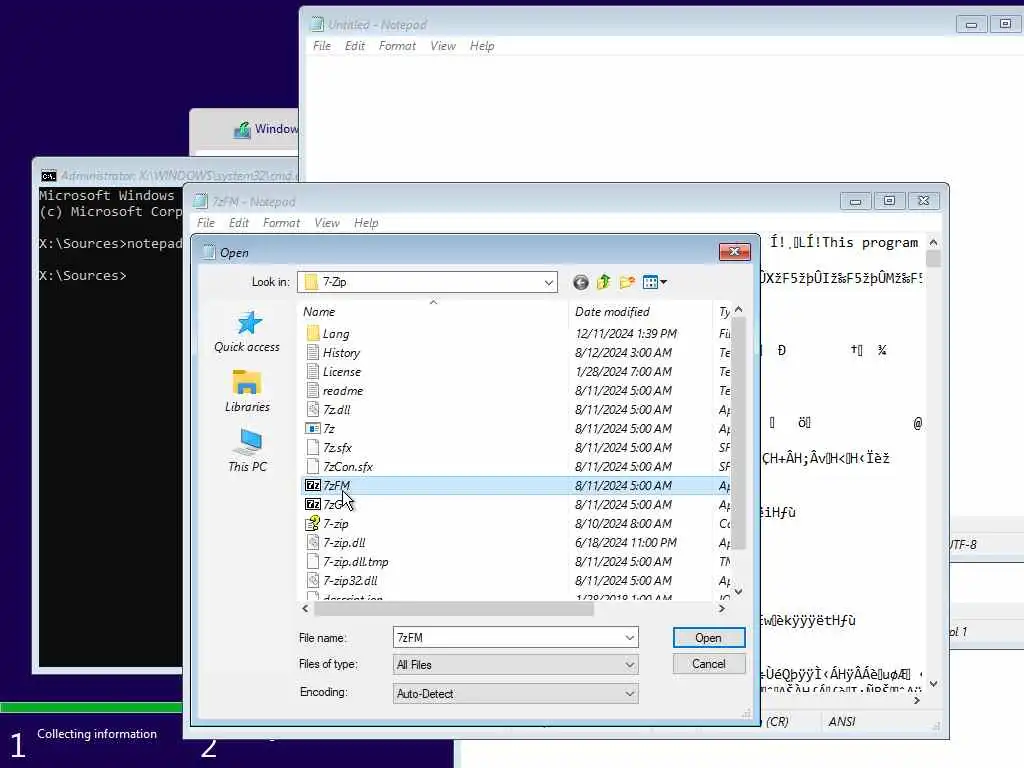The width and height of the screenshot is (1024, 768).
Task: Click the 7z.dll file icon
Action: tap(313, 409)
